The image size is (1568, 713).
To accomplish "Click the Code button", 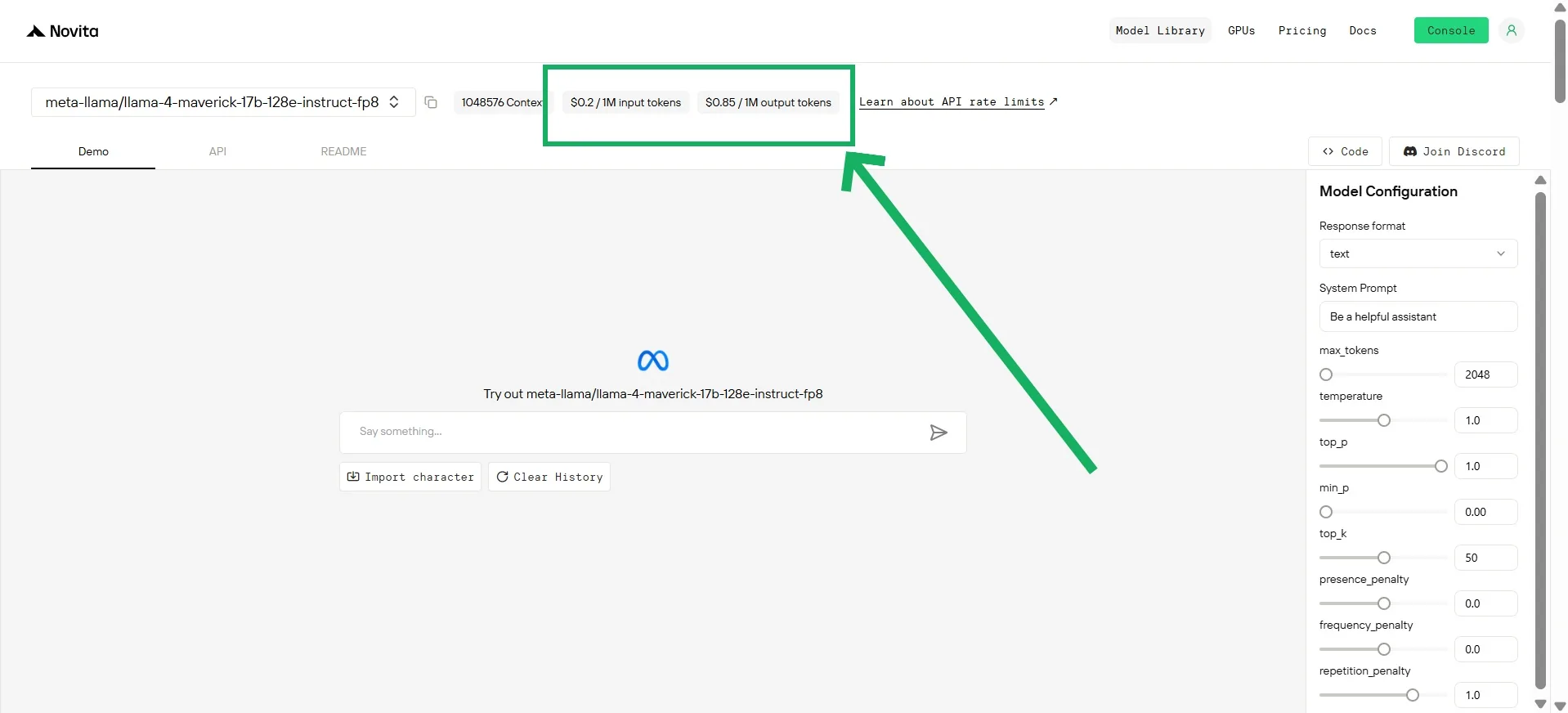I will (x=1345, y=151).
